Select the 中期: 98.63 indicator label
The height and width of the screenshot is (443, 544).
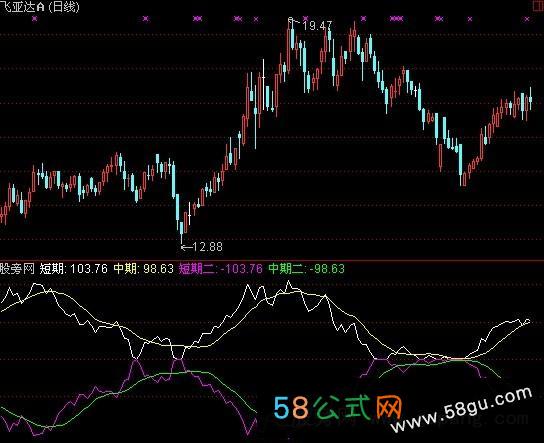[x=144, y=269]
